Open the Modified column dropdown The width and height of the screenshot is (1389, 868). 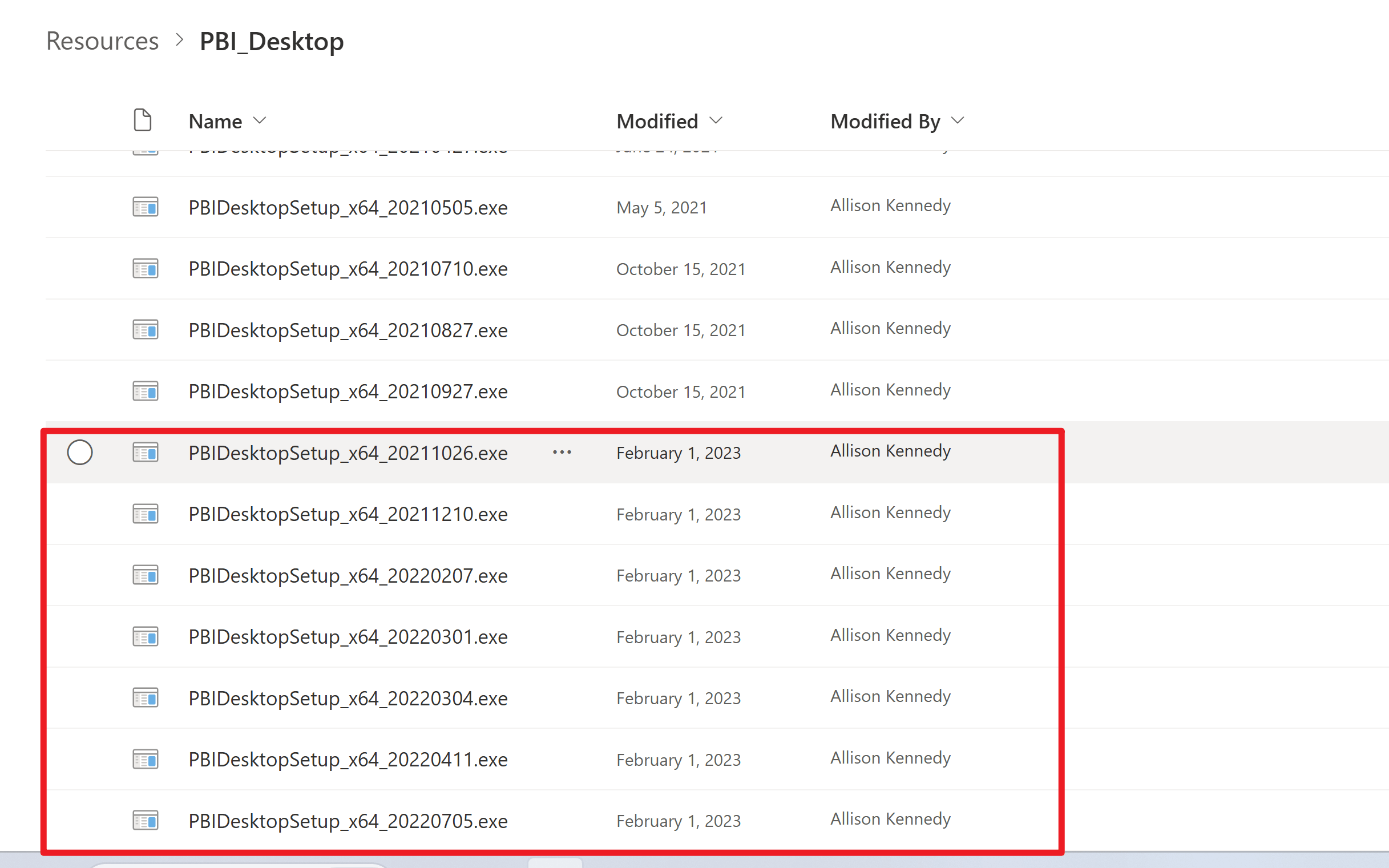(716, 120)
